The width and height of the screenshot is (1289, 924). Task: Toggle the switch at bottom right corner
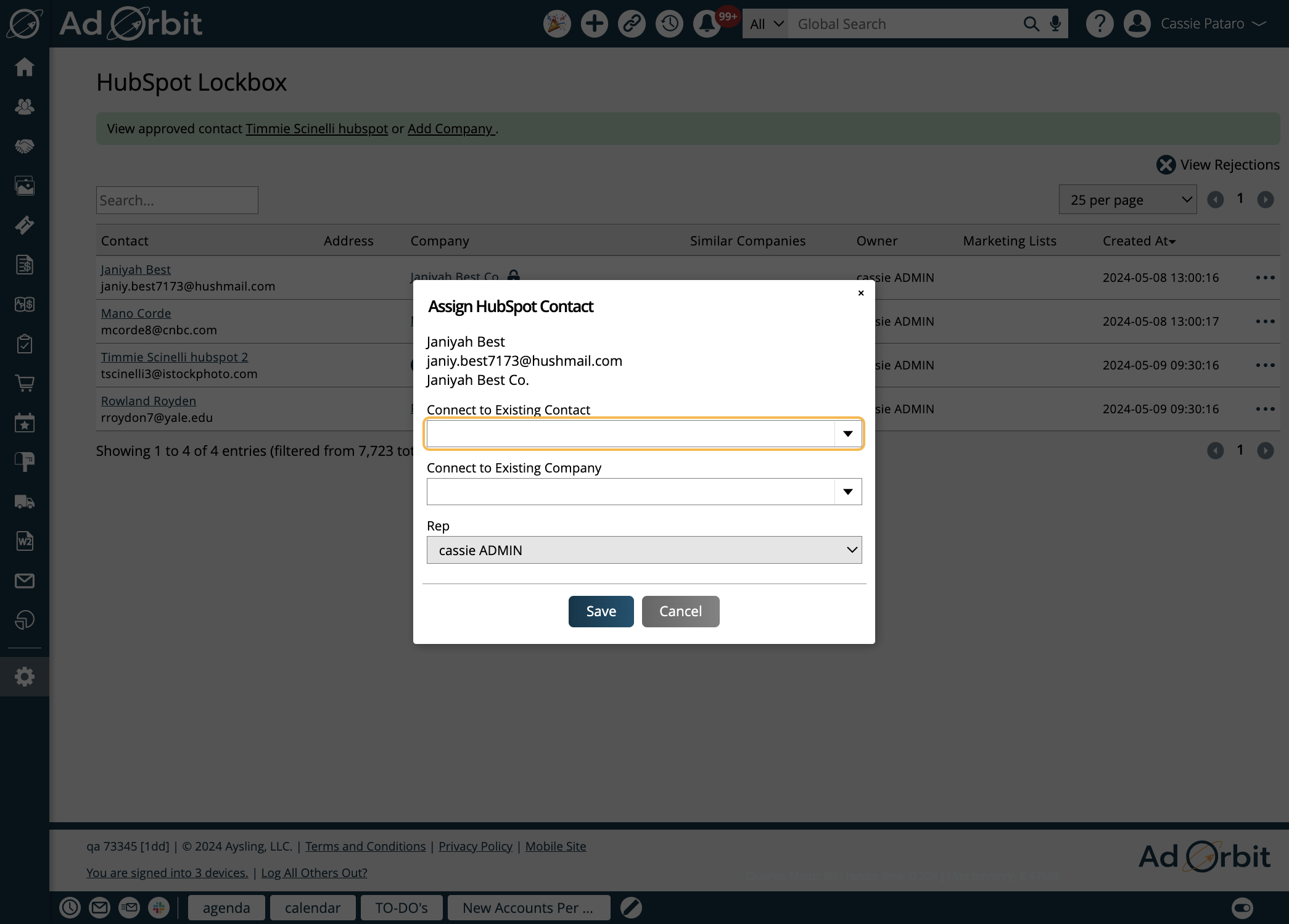1242,907
